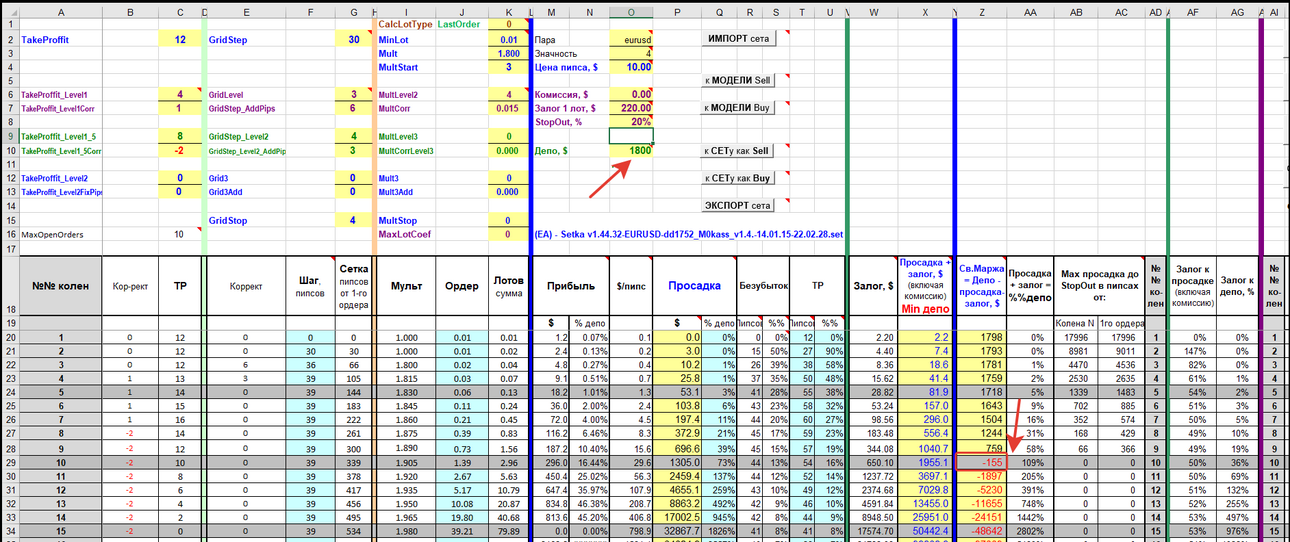
Task: Click the Залог к депо, % header
Action: [x=1237, y=285]
